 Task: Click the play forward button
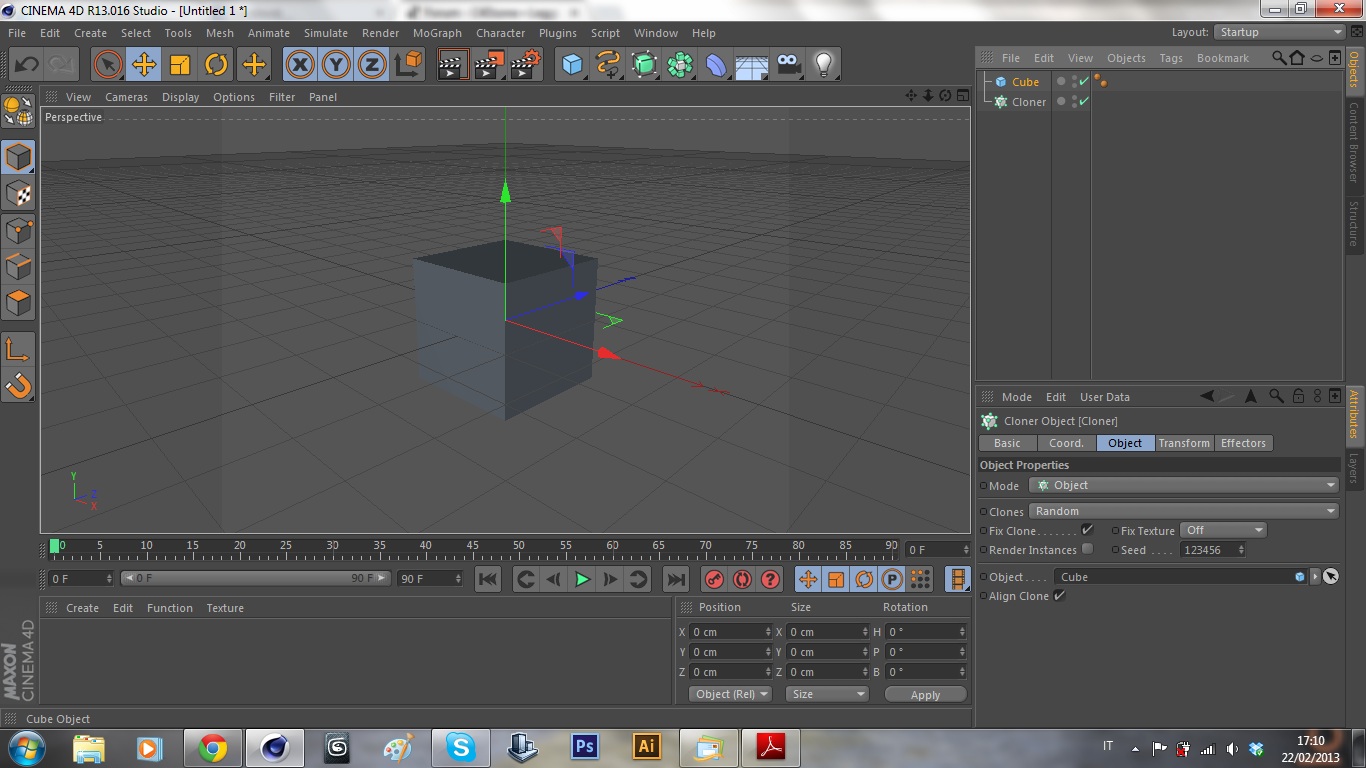coord(582,579)
